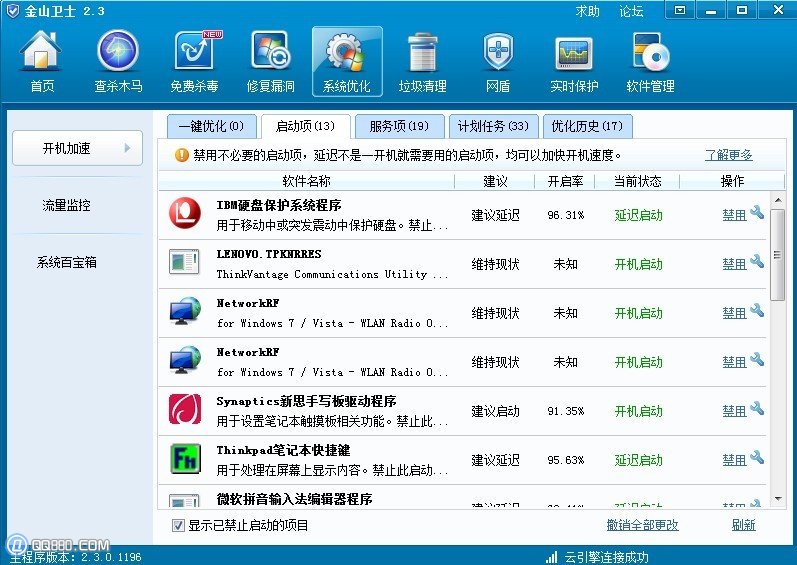
Task: Open the 论坛 forum link
Action: (631, 11)
